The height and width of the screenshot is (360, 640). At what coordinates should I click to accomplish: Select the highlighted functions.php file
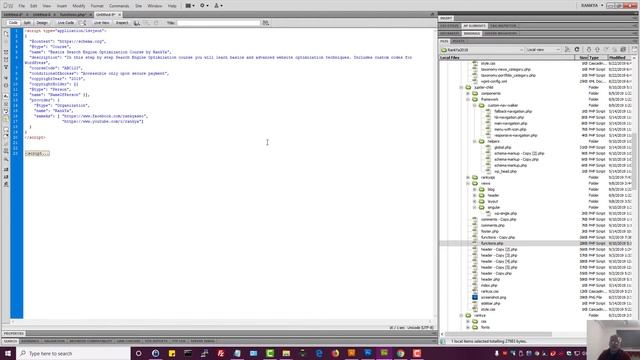click(x=492, y=243)
